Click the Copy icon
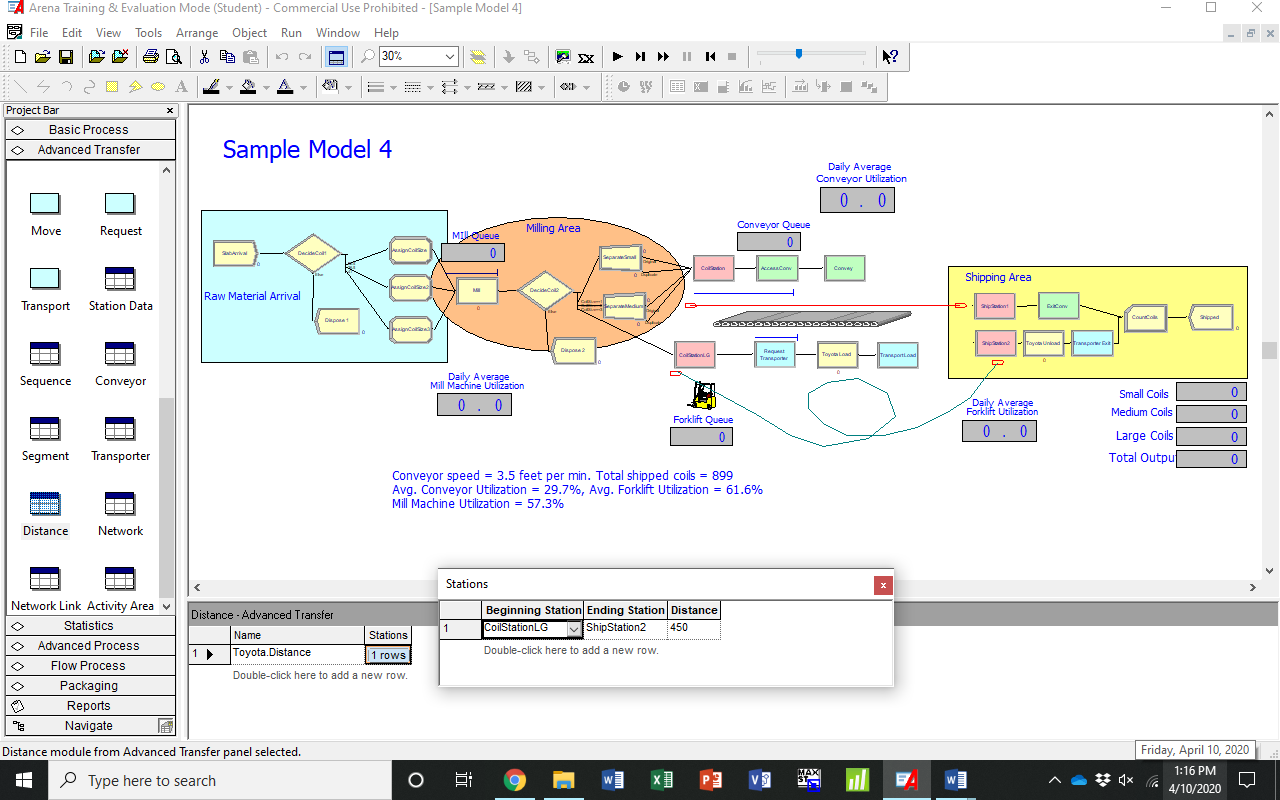 [227, 57]
